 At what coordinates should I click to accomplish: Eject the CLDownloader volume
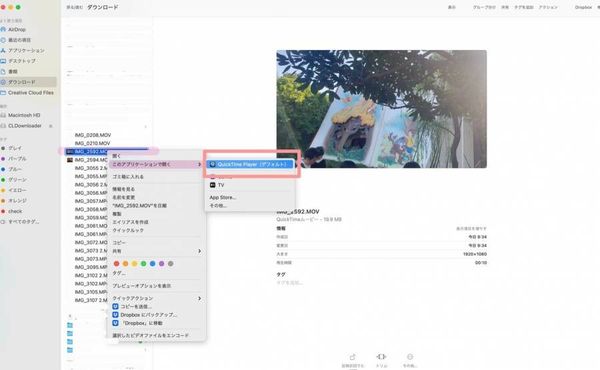(51, 126)
